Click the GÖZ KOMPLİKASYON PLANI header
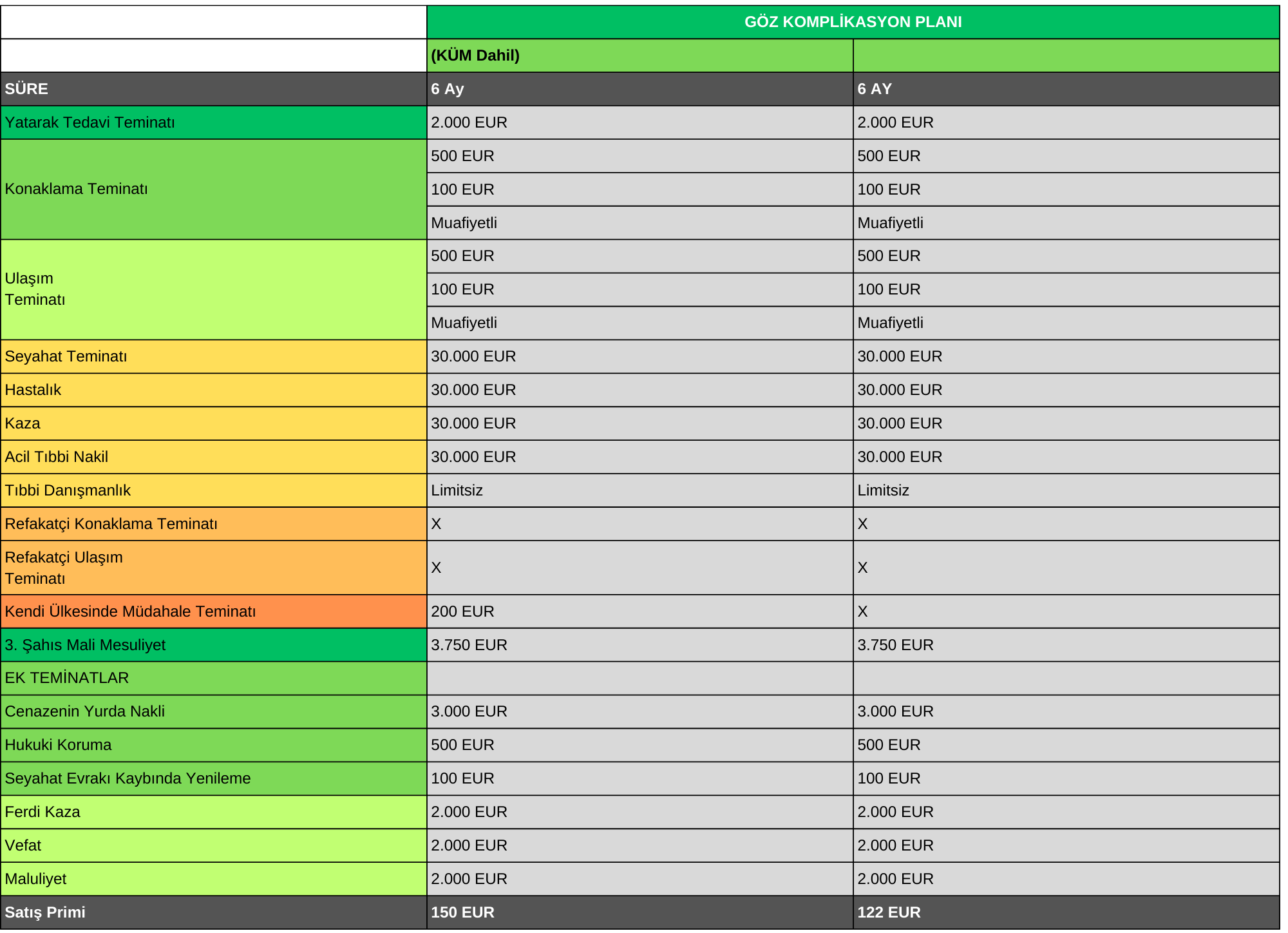Viewport: 1288px width, 933px height. point(853,22)
